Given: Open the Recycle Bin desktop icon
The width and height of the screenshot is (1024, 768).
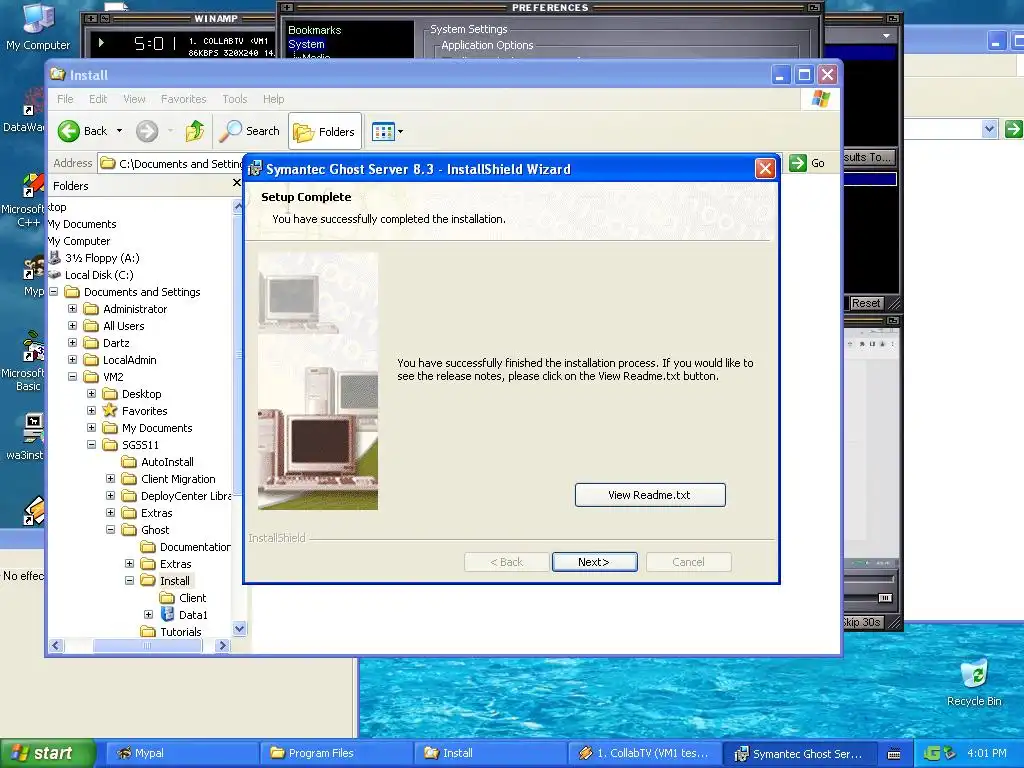Looking at the screenshot, I should (974, 682).
